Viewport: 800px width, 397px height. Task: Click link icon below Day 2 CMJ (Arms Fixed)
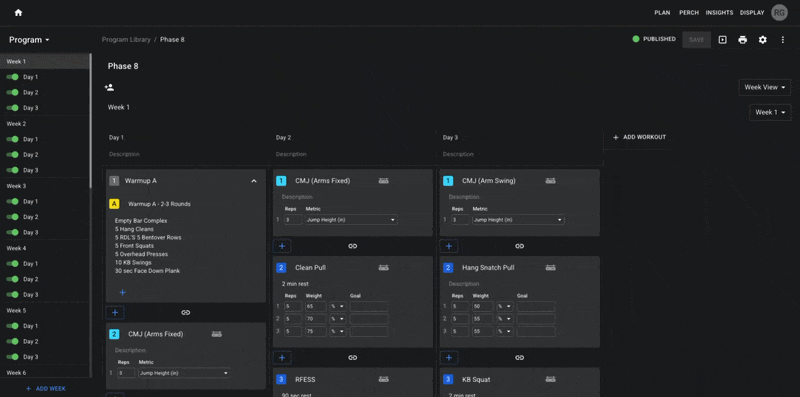(x=353, y=246)
